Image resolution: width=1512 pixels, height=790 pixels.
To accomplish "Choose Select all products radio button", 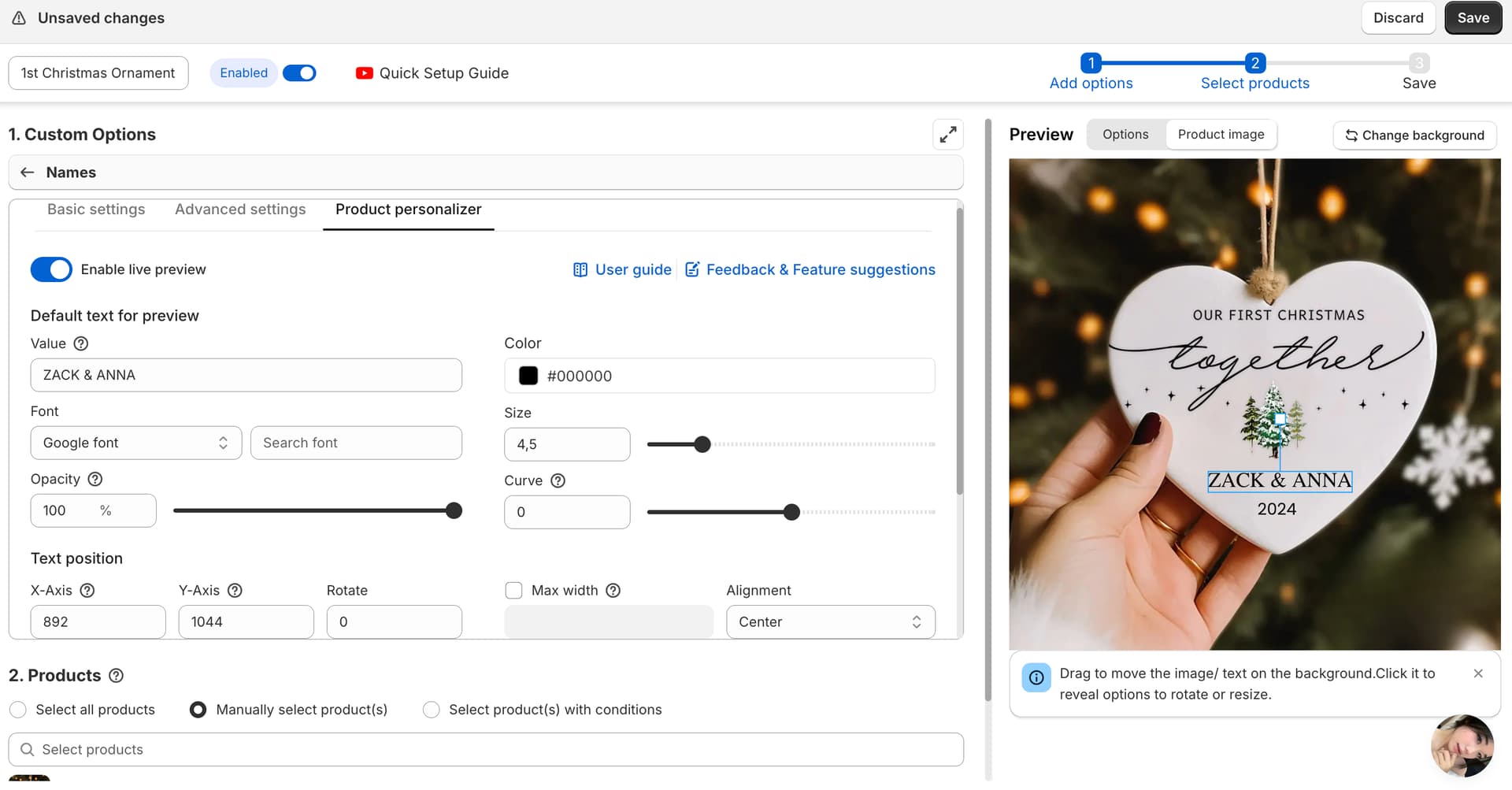I will tap(18, 710).
